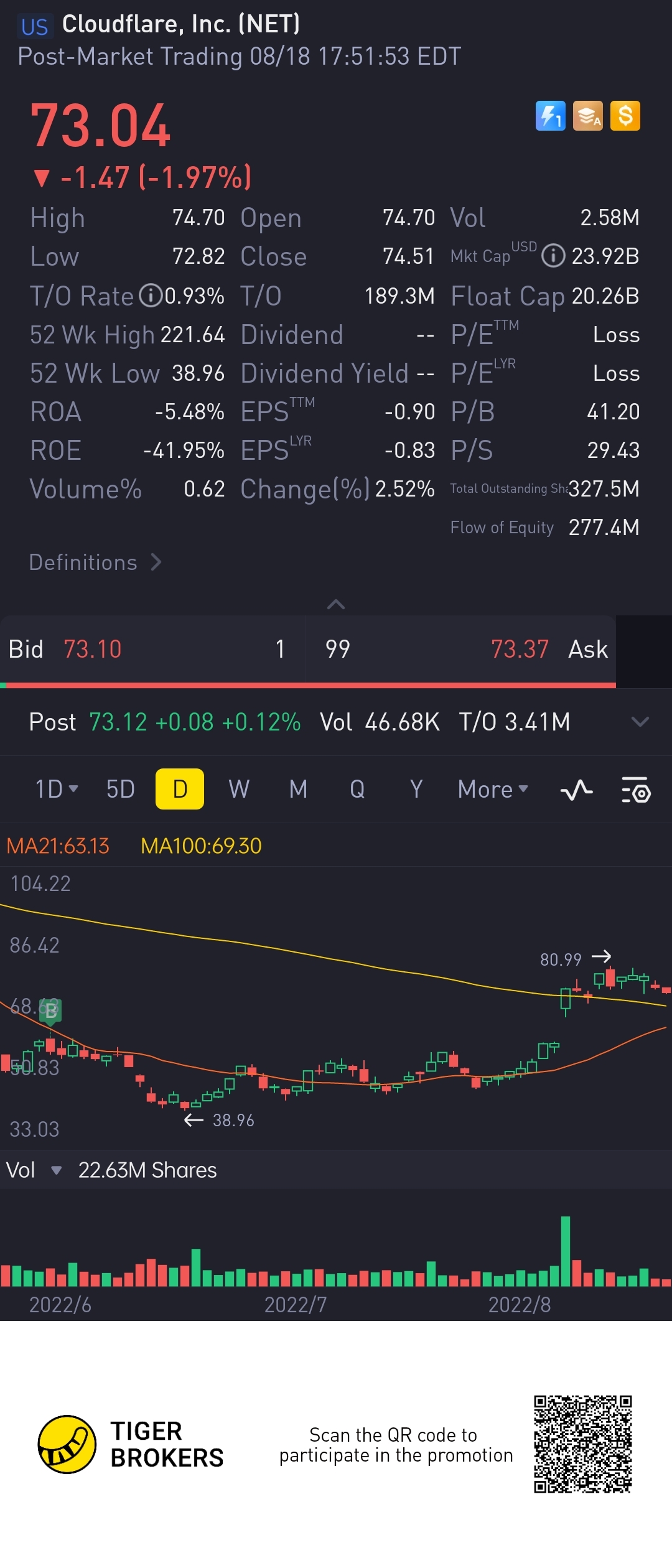
Task: Expand the Post market row chevron
Action: [640, 722]
